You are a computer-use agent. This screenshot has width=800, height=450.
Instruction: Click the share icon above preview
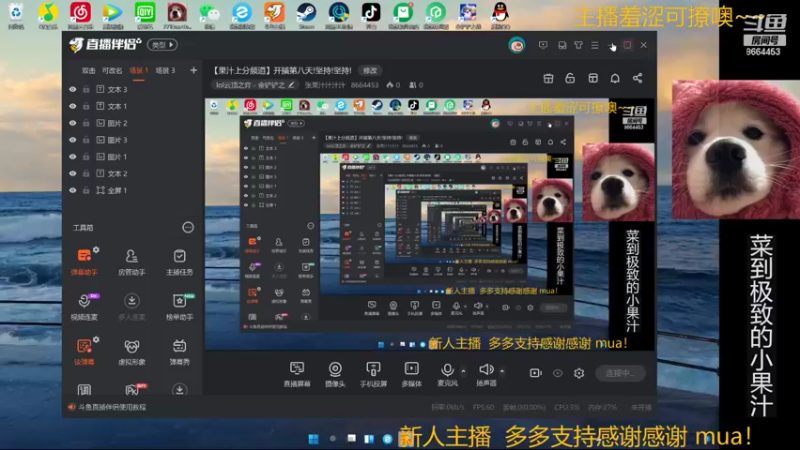637,78
